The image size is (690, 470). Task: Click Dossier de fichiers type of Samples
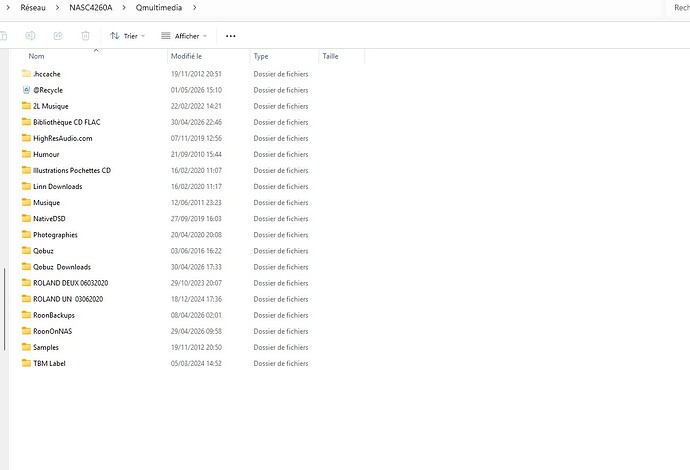point(281,347)
